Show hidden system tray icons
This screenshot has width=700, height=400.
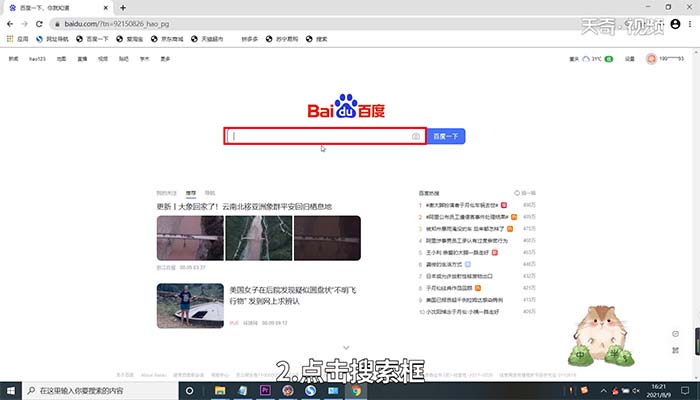pyautogui.click(x=604, y=391)
